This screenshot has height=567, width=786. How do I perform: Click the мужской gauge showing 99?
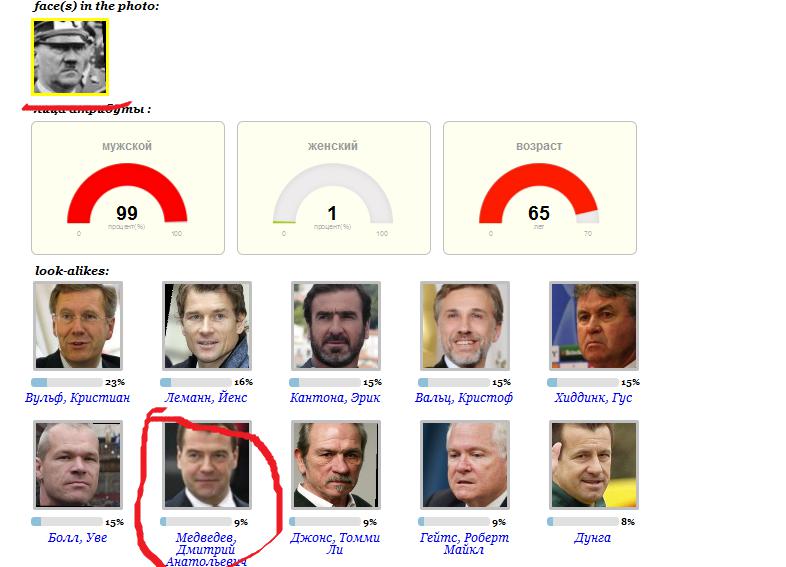128,188
